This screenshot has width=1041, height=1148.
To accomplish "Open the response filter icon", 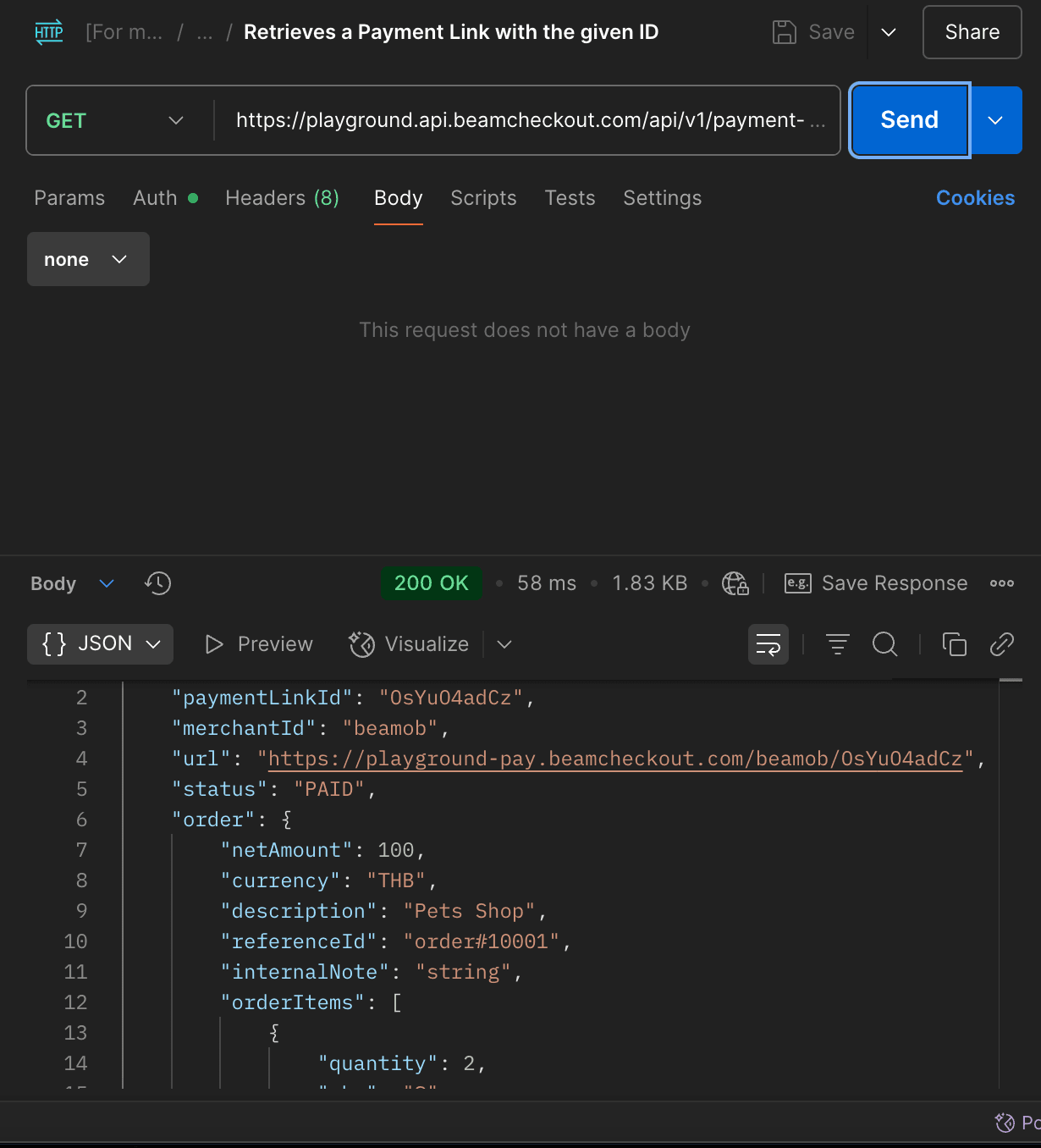I will [x=837, y=644].
